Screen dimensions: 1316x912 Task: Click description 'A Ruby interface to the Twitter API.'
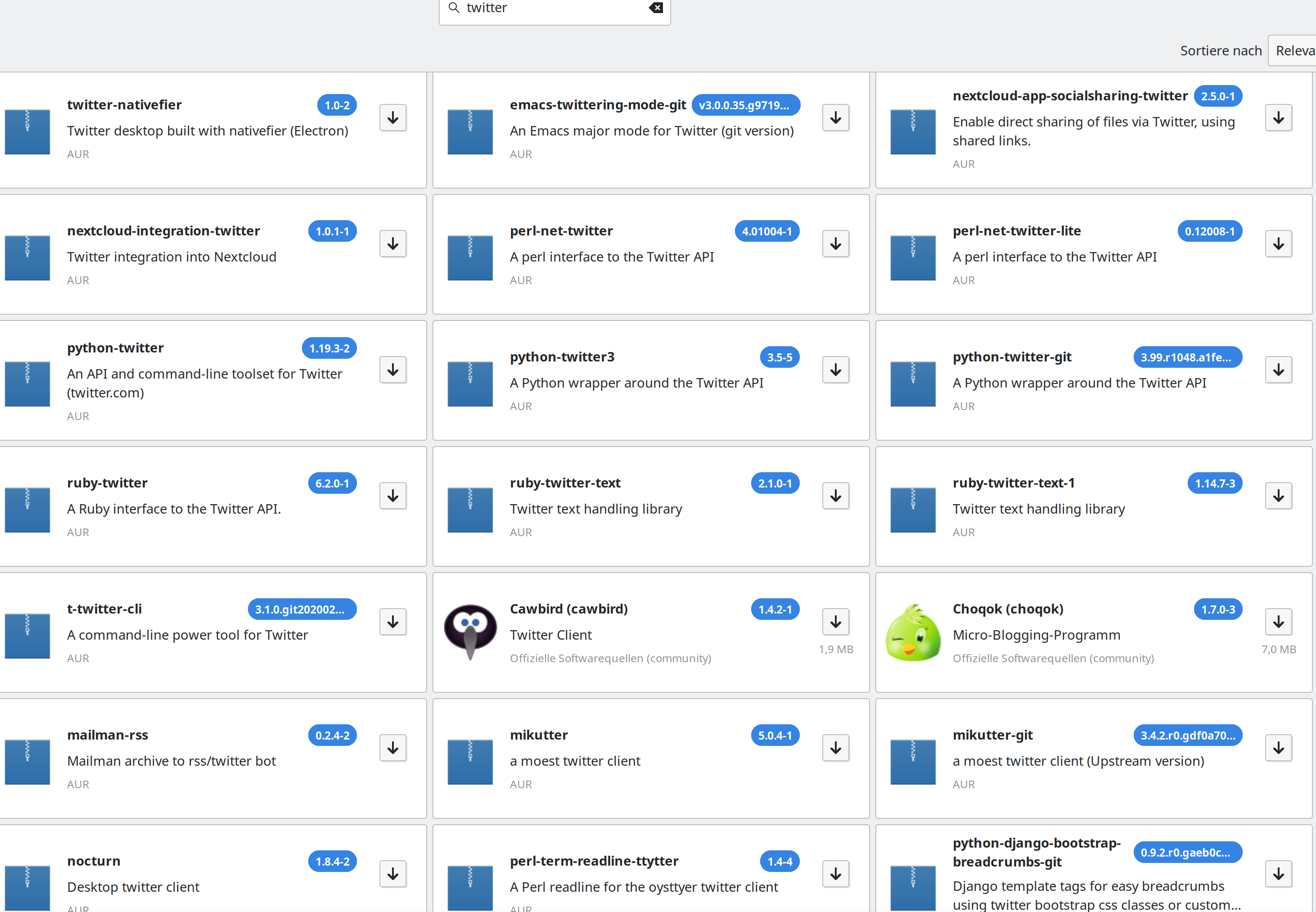click(174, 509)
